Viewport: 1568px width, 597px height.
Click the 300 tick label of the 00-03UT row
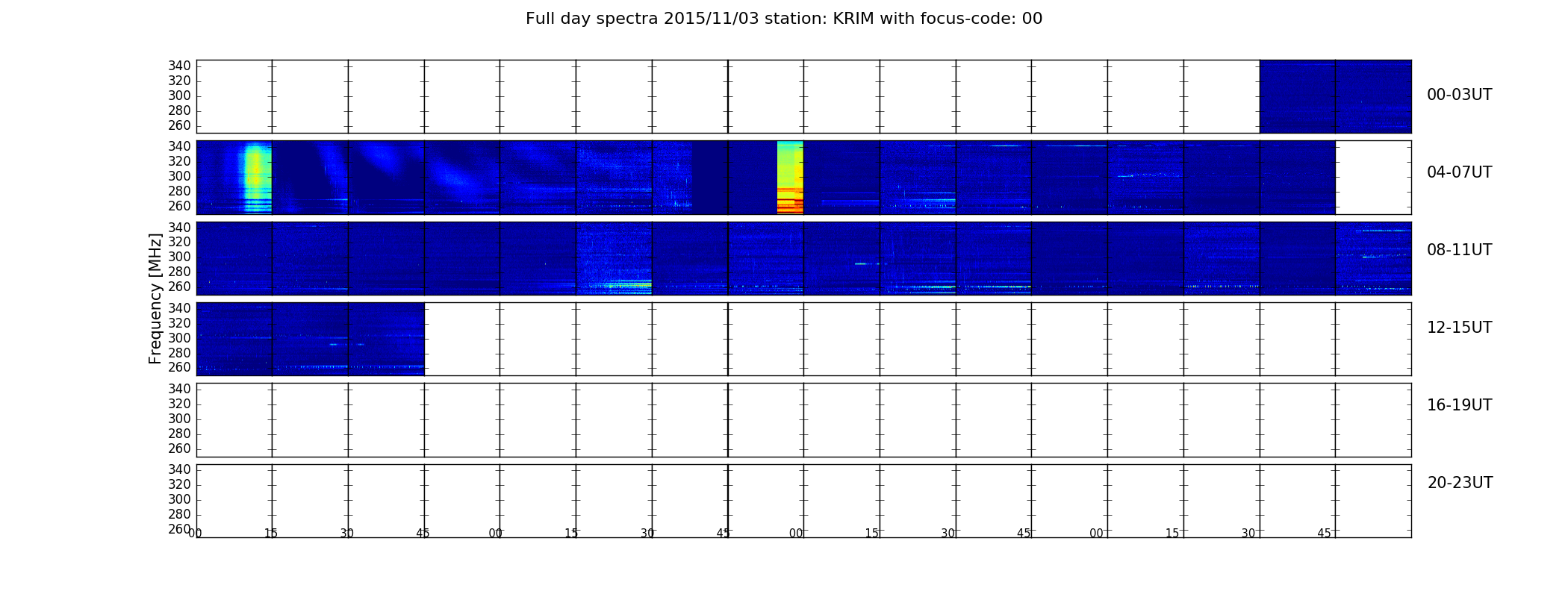coord(179,96)
